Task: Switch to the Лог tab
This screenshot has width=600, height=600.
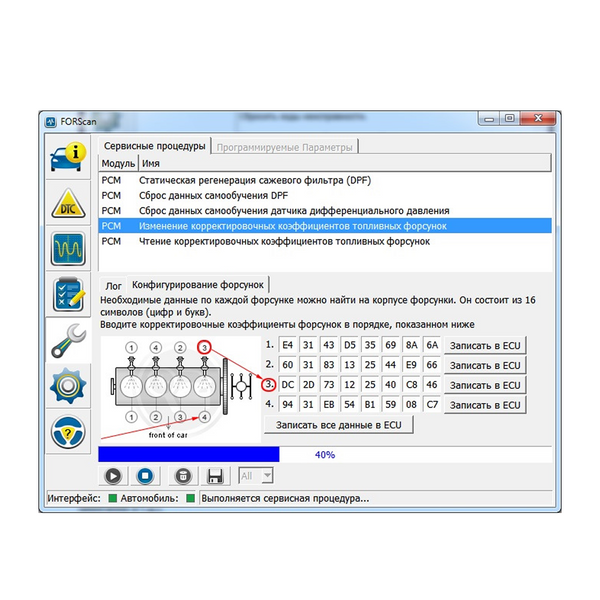Action: (x=113, y=286)
